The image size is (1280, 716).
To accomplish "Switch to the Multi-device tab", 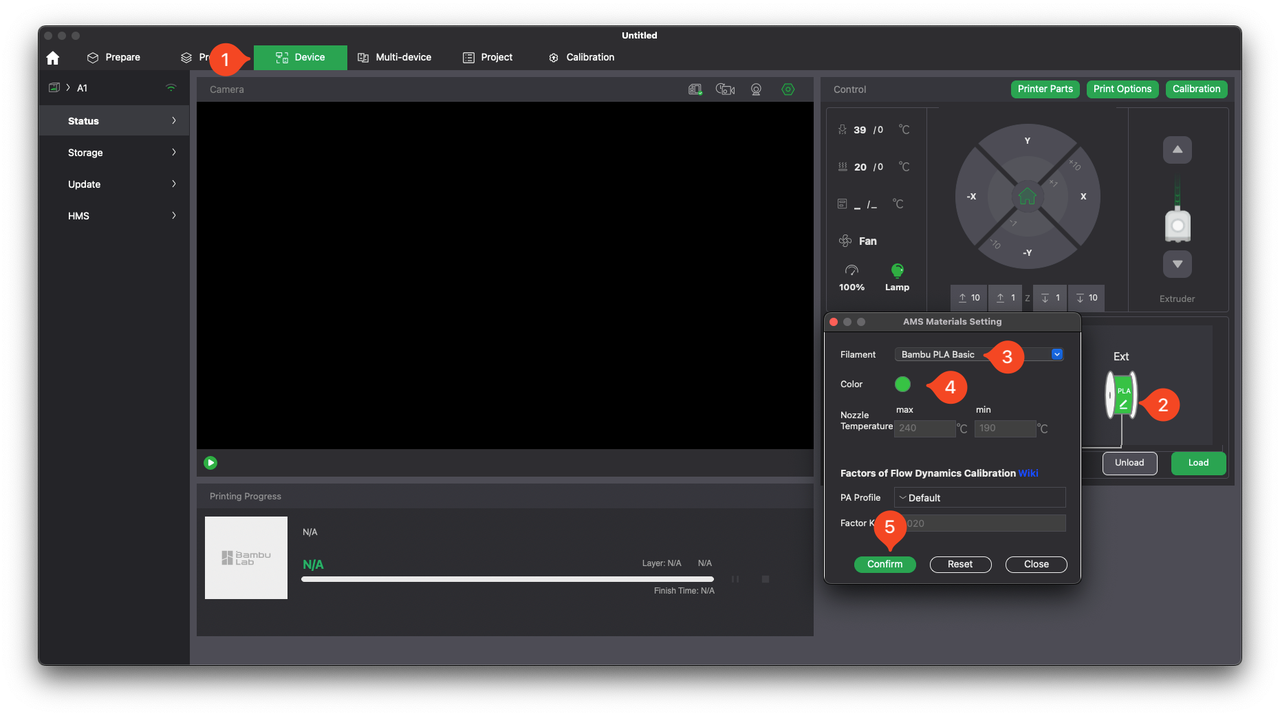I will point(395,58).
